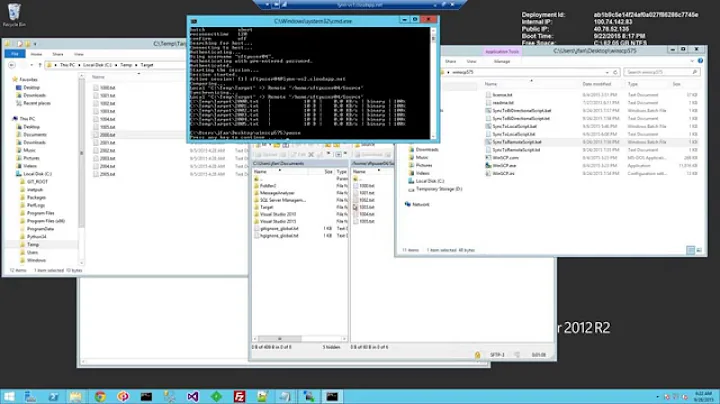Screen dimensions: 720x404
Task: Open Music folder in Target explorer tree
Action: 29,150
